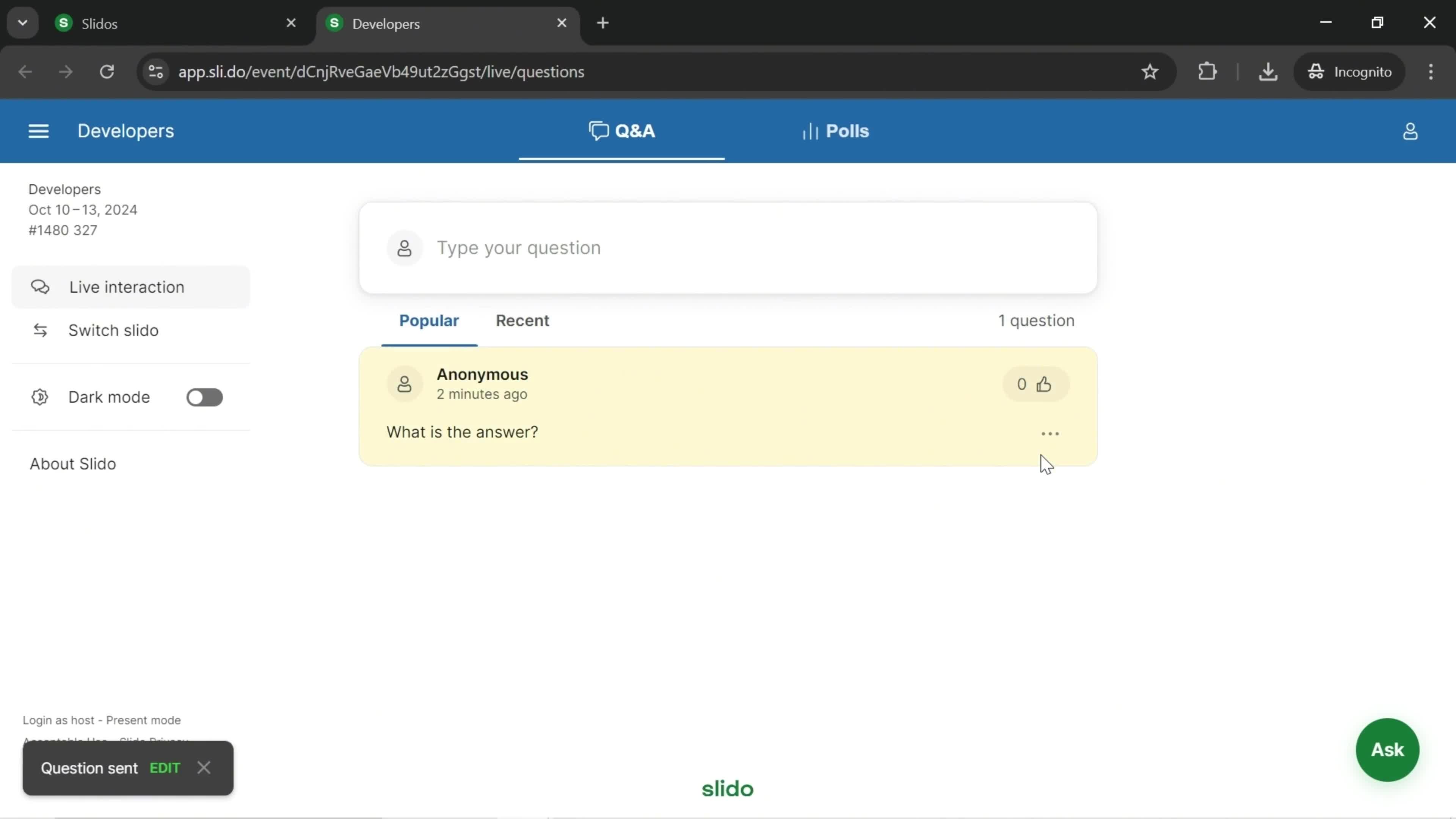Click the user profile icon top right
Viewport: 1456px width, 819px height.
tap(1410, 131)
